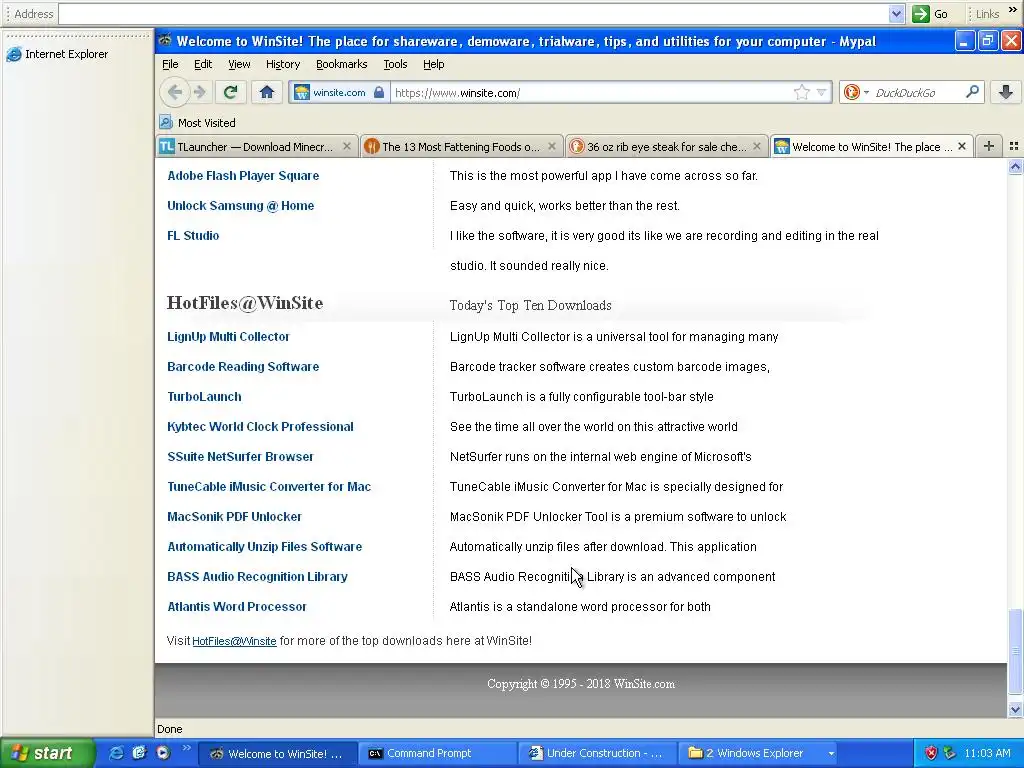Screen dimensions: 1024x768
Task: Click the padlock site security icon
Action: pyautogui.click(x=379, y=92)
